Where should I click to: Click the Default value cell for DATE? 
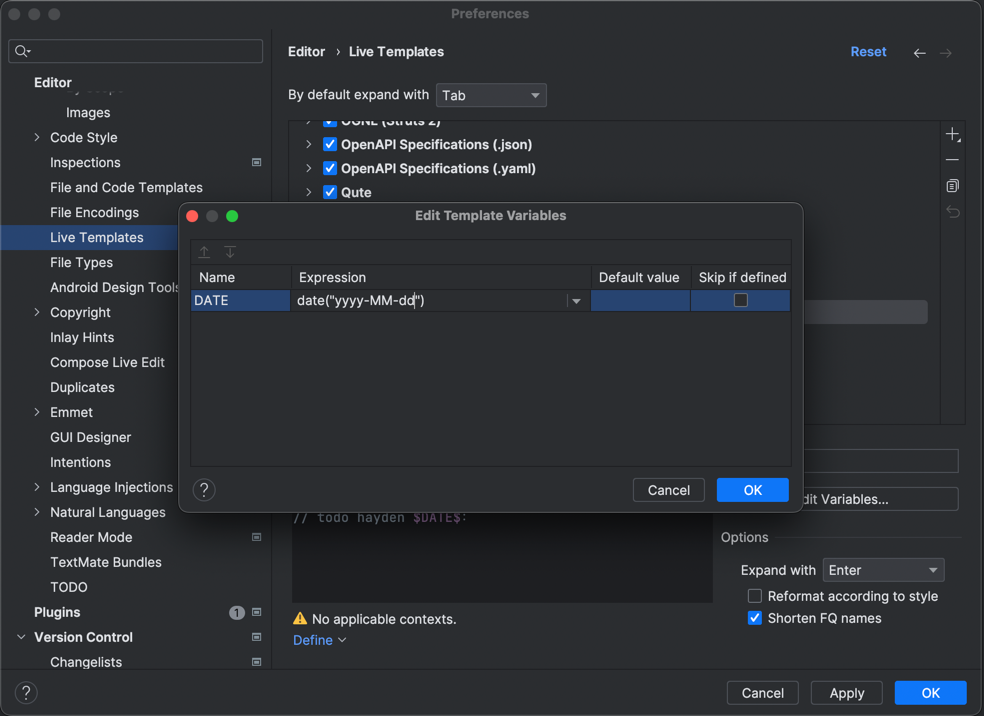[640, 300]
